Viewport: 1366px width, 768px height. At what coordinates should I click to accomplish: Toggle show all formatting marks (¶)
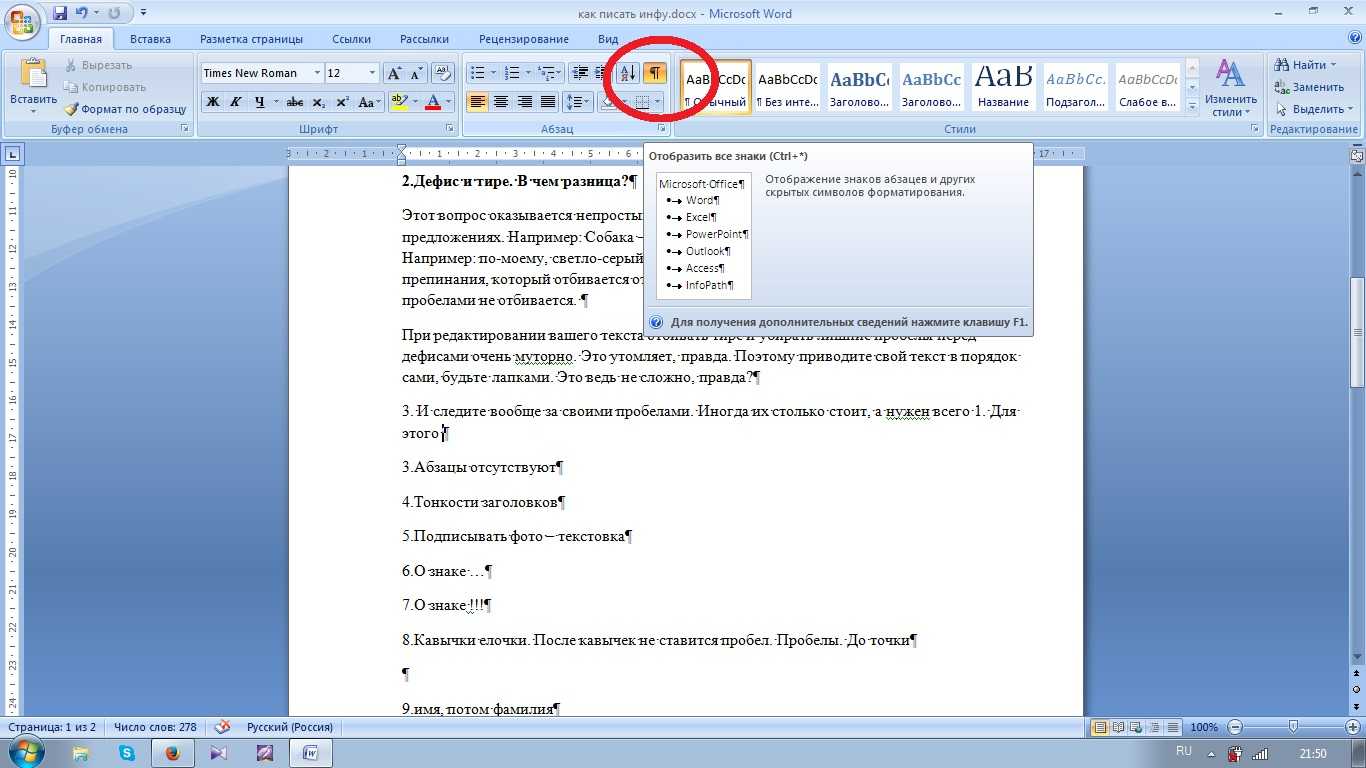655,73
